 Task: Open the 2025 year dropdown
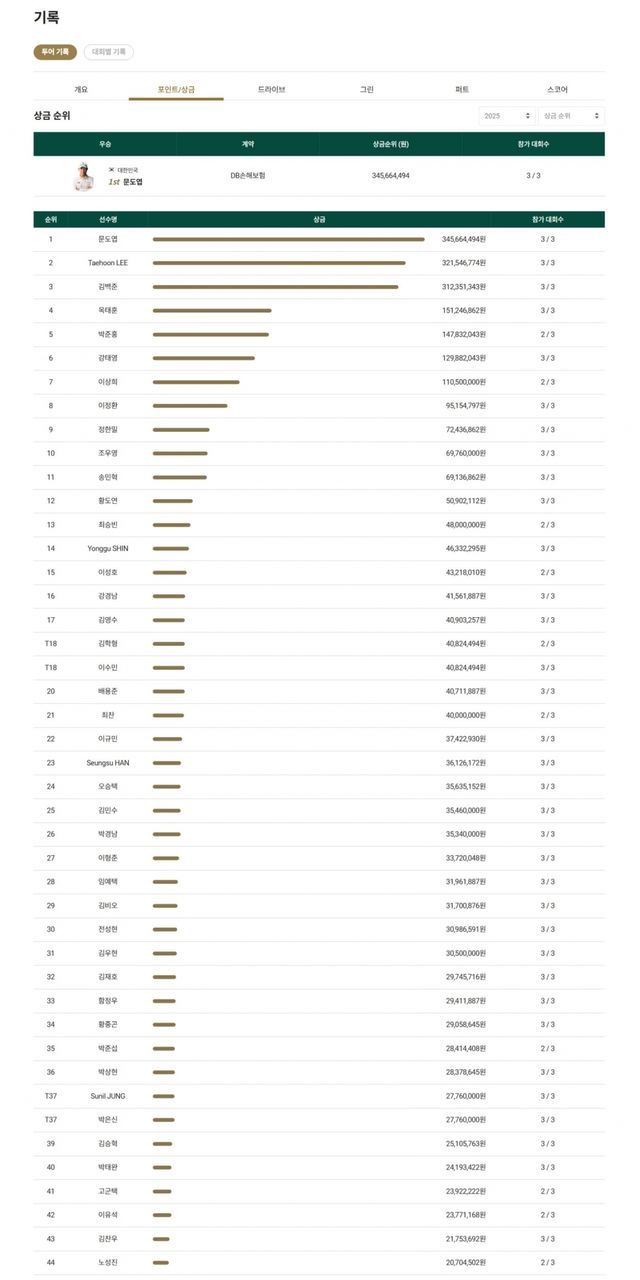506,116
